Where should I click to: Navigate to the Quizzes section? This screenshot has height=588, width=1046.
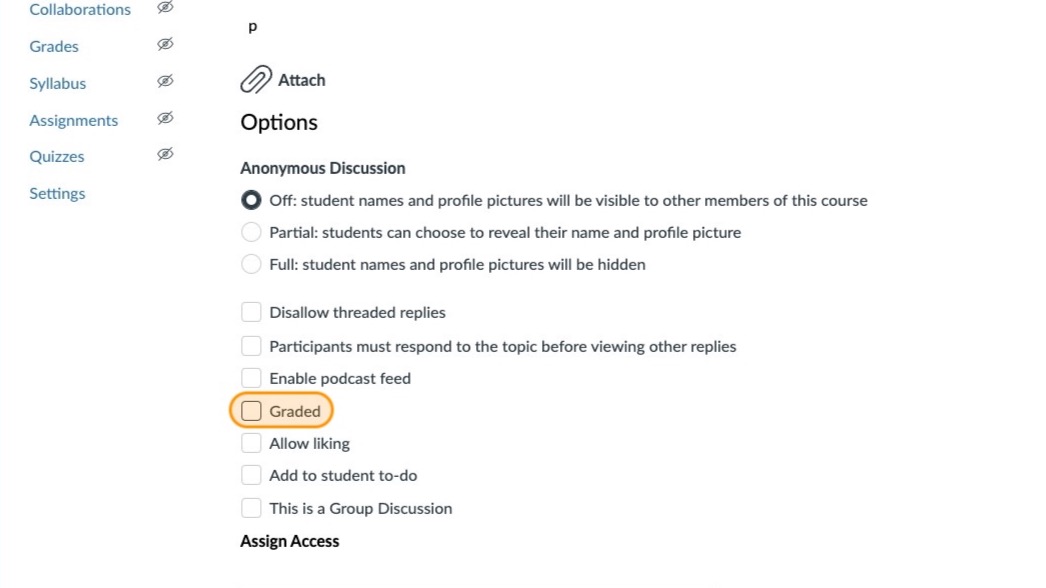57,156
